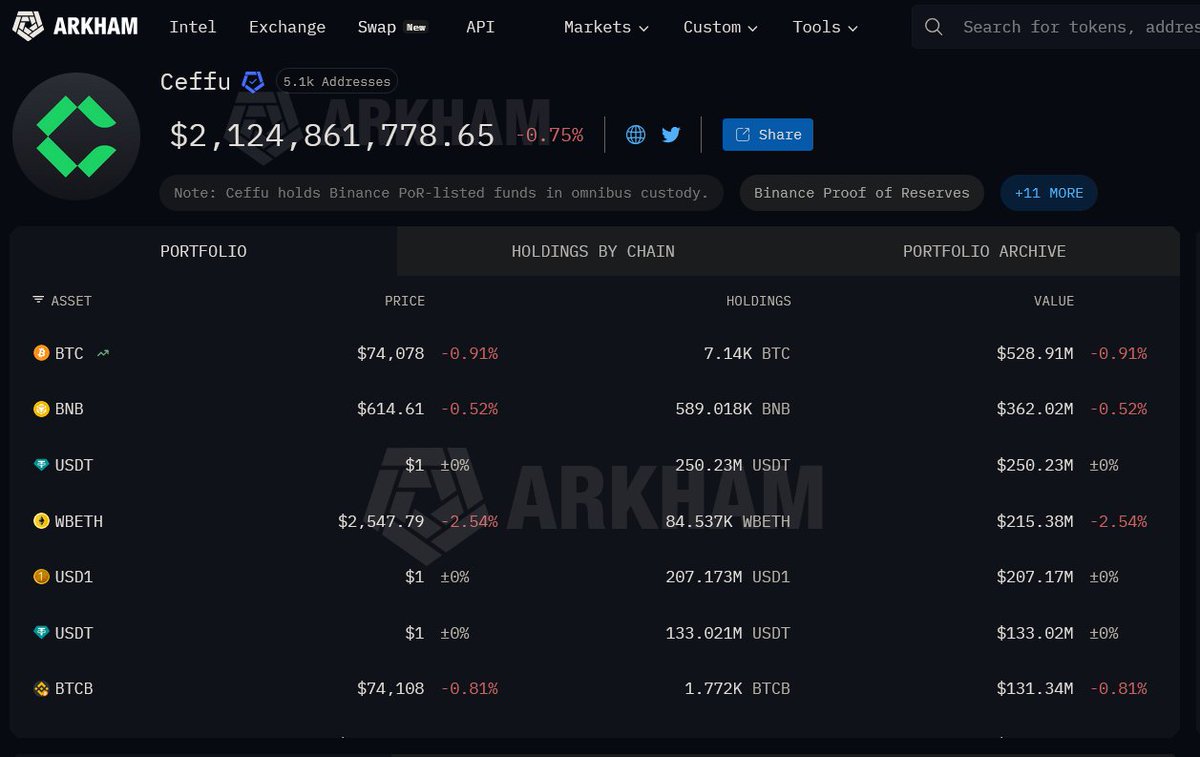The width and height of the screenshot is (1200, 757).
Task: Click the -0.75% portfolio change
Action: point(550,135)
